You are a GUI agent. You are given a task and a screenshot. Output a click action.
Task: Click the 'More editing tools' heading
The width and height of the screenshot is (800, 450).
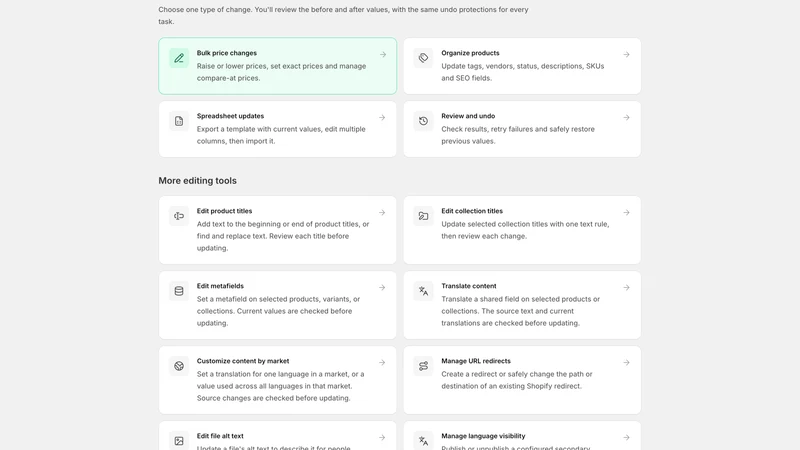click(x=197, y=181)
